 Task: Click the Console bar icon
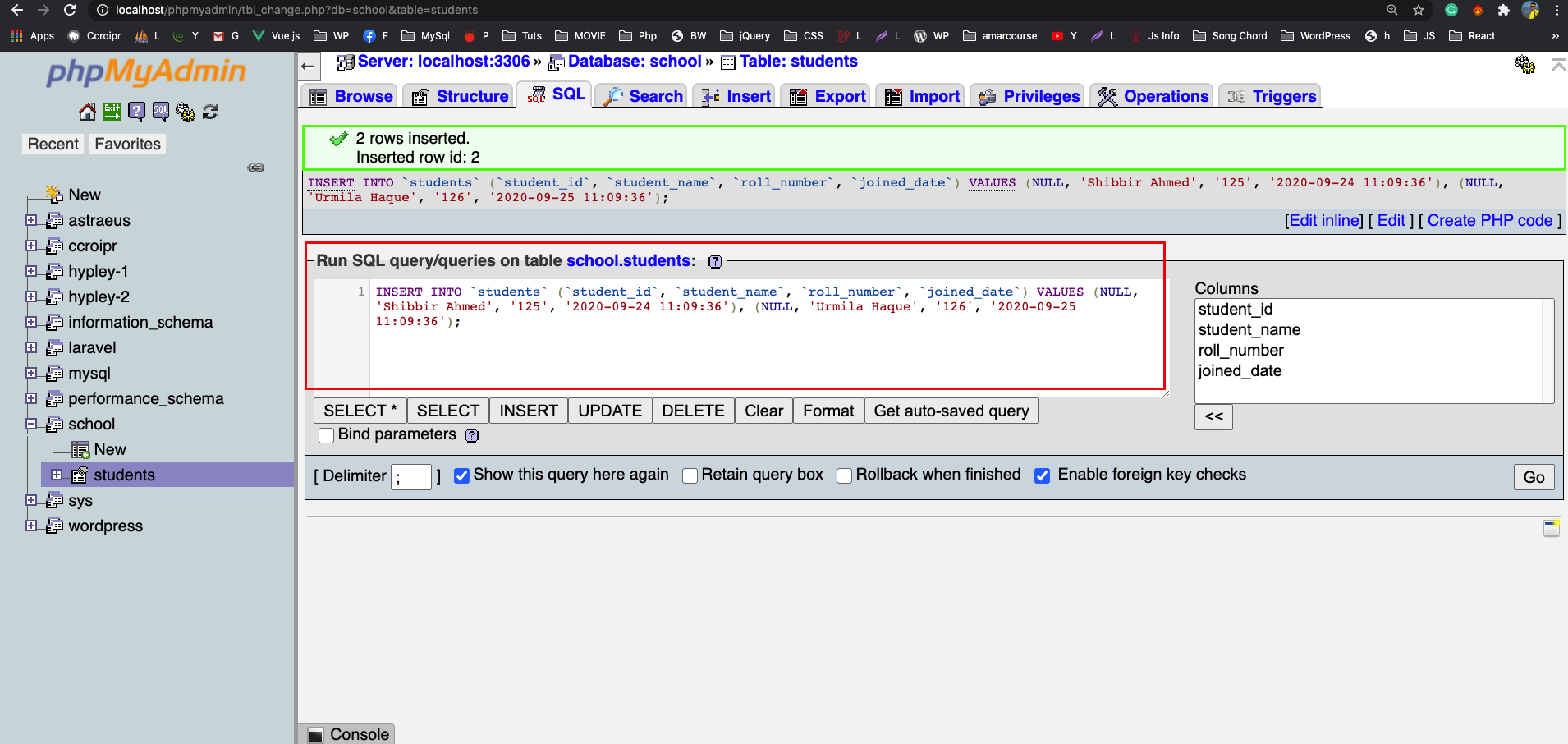tap(316, 735)
